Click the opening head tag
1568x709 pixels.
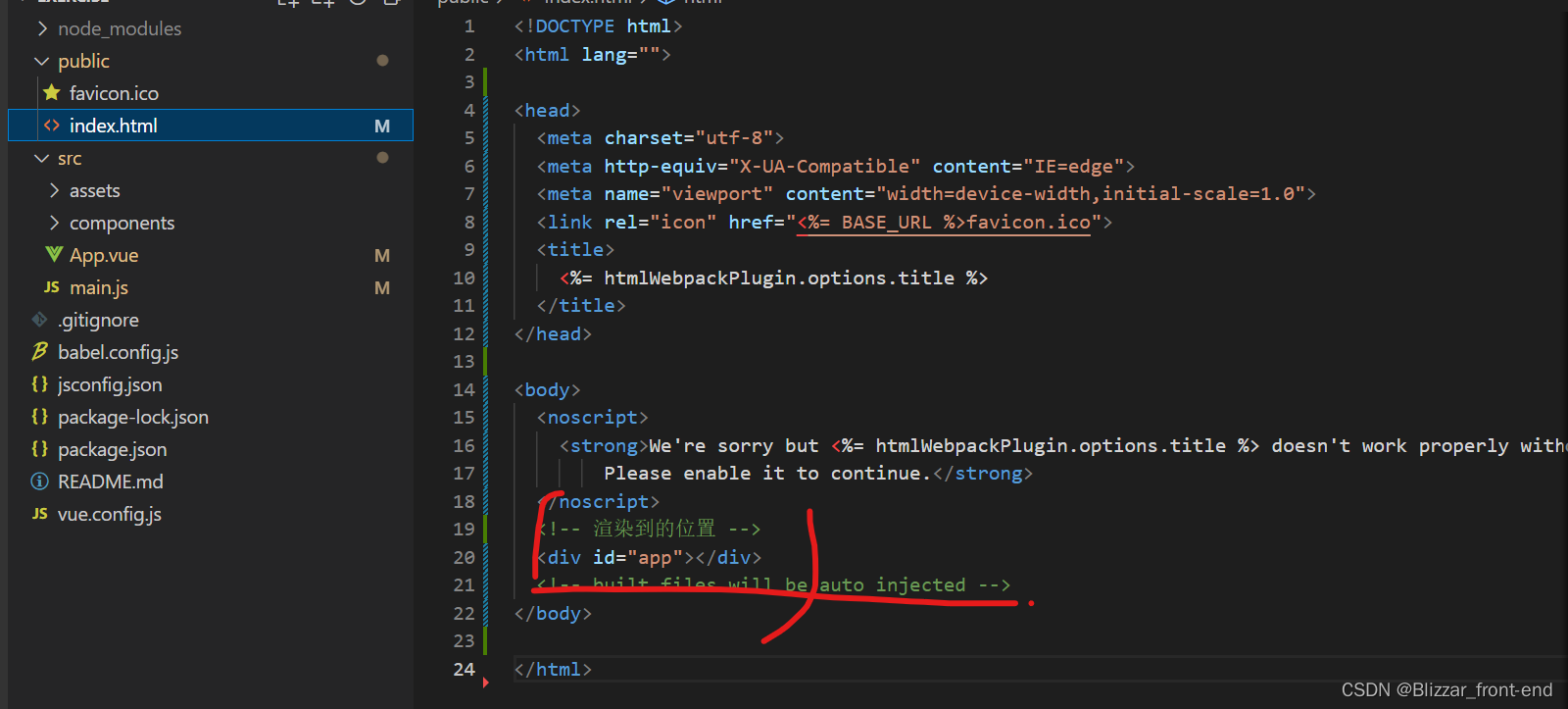point(547,110)
